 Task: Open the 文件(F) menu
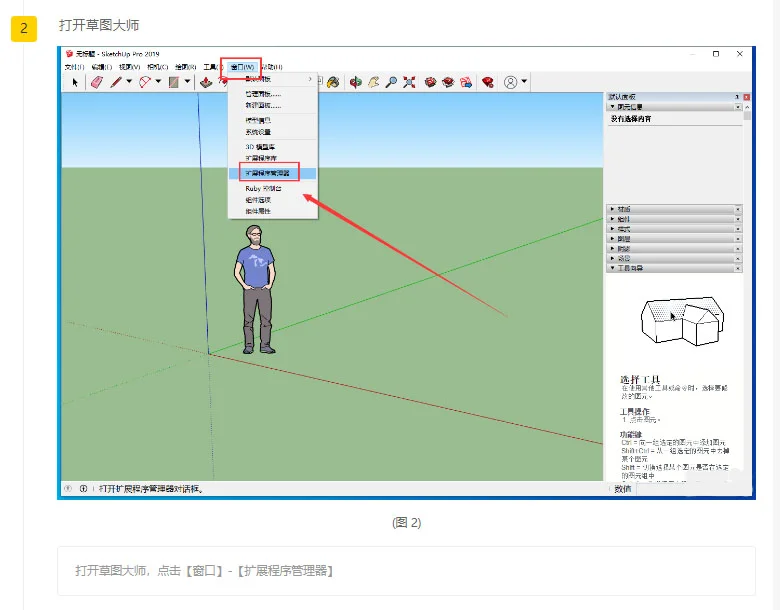tap(75, 67)
